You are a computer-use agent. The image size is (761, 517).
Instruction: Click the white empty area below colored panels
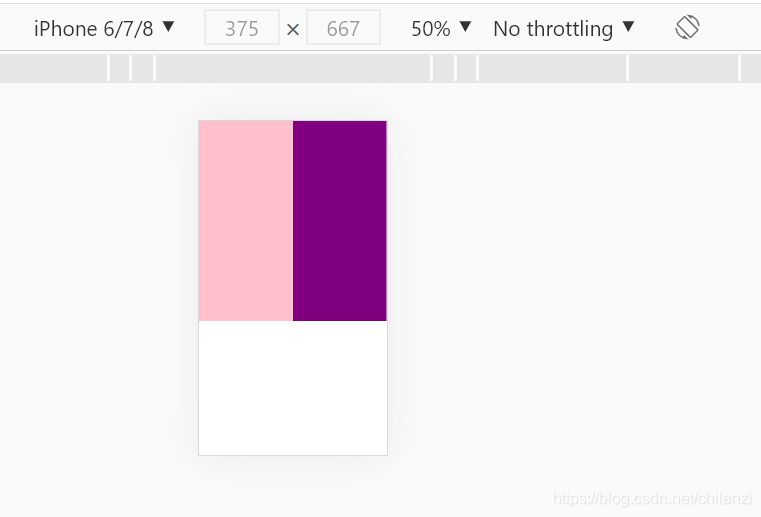293,388
